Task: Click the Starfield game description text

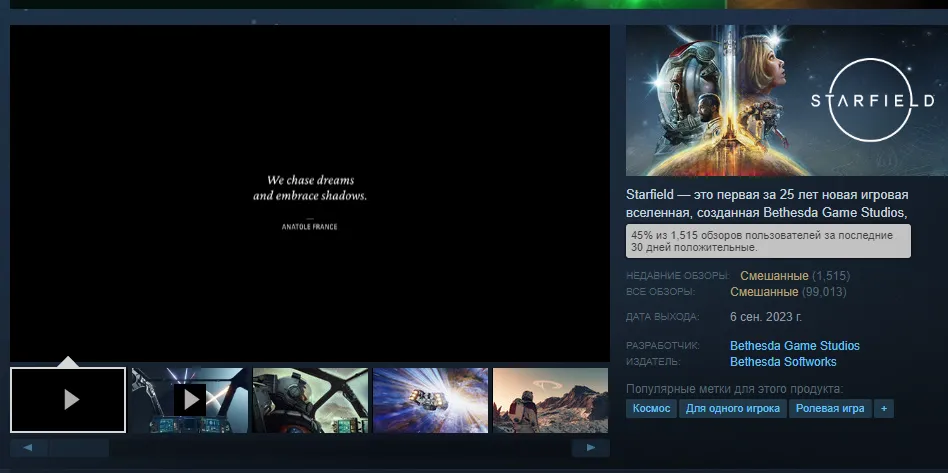Action: (767, 204)
